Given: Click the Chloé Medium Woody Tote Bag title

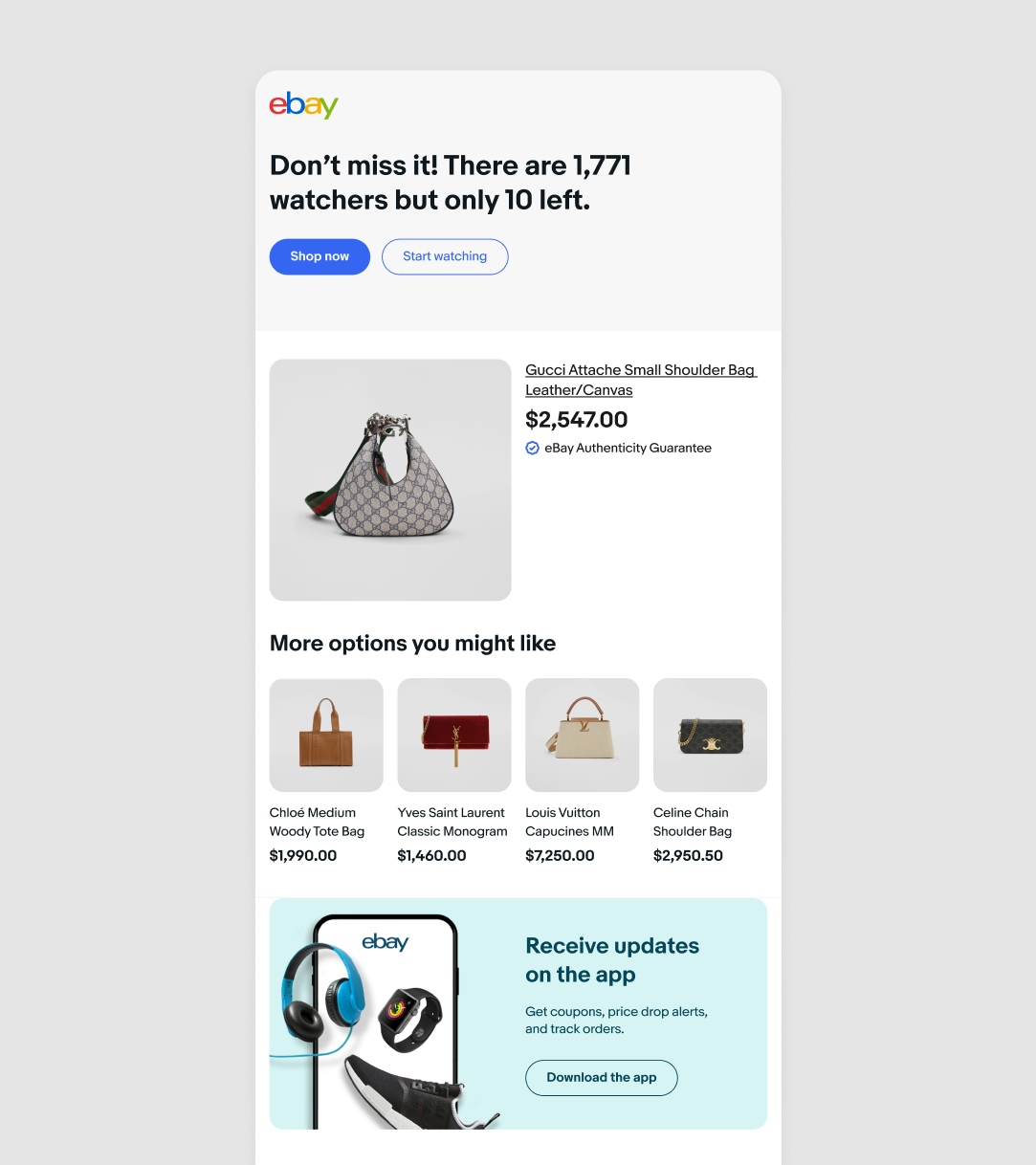Looking at the screenshot, I should pos(317,822).
